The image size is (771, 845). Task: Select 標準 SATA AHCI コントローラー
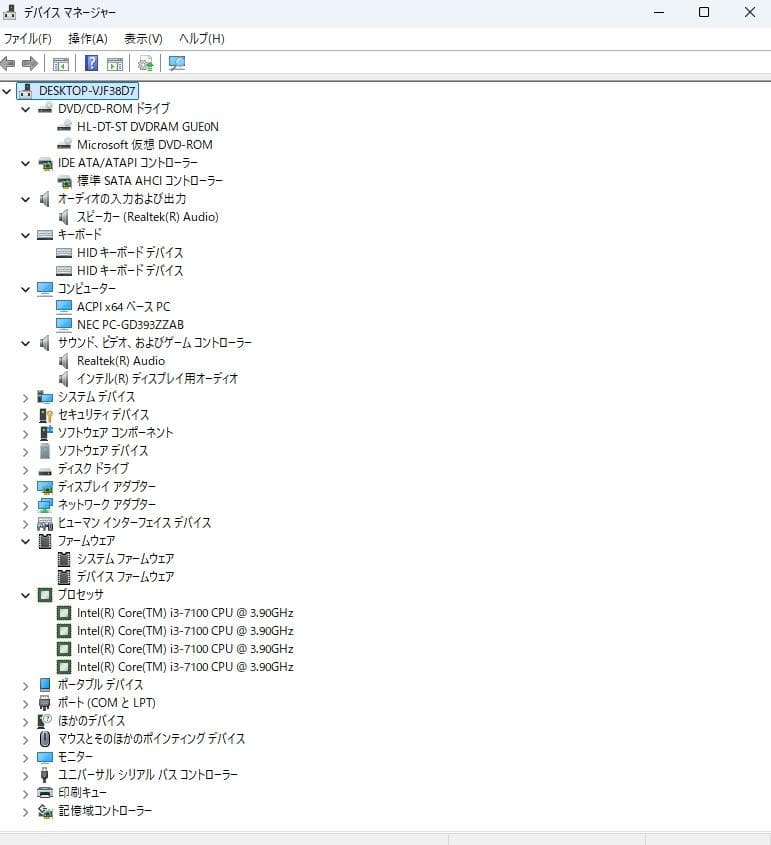pyautogui.click(x=150, y=181)
